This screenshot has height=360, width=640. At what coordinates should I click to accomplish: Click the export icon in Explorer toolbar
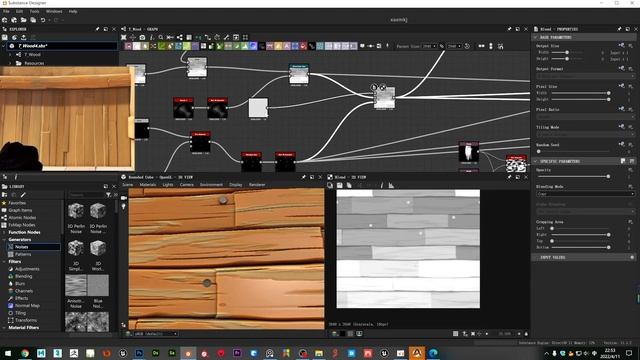24,37
